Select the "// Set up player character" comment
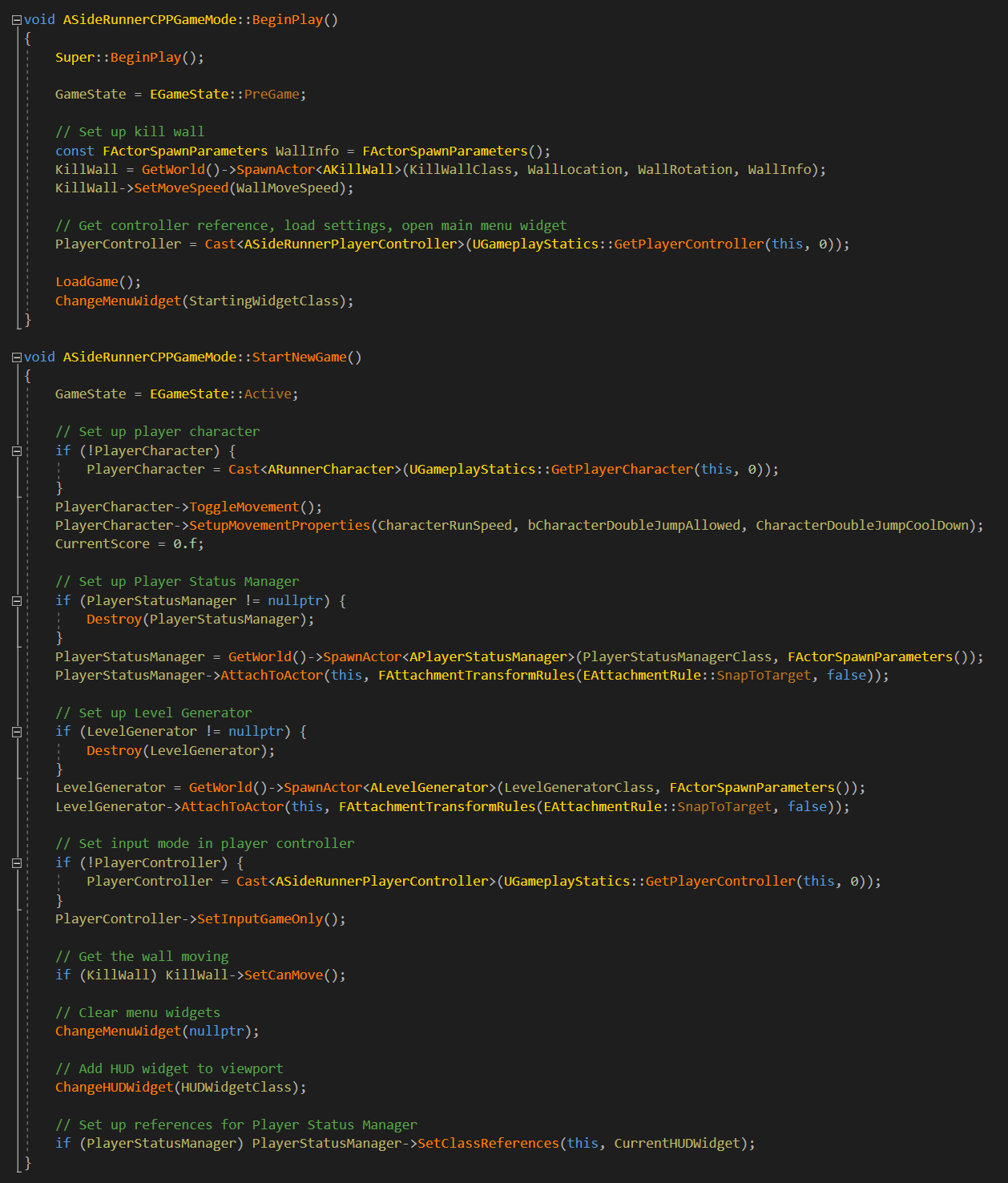 (x=158, y=432)
